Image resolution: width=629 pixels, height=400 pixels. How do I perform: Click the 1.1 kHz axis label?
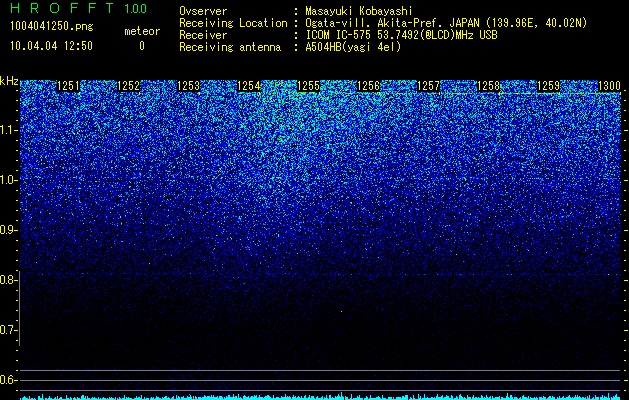7,130
